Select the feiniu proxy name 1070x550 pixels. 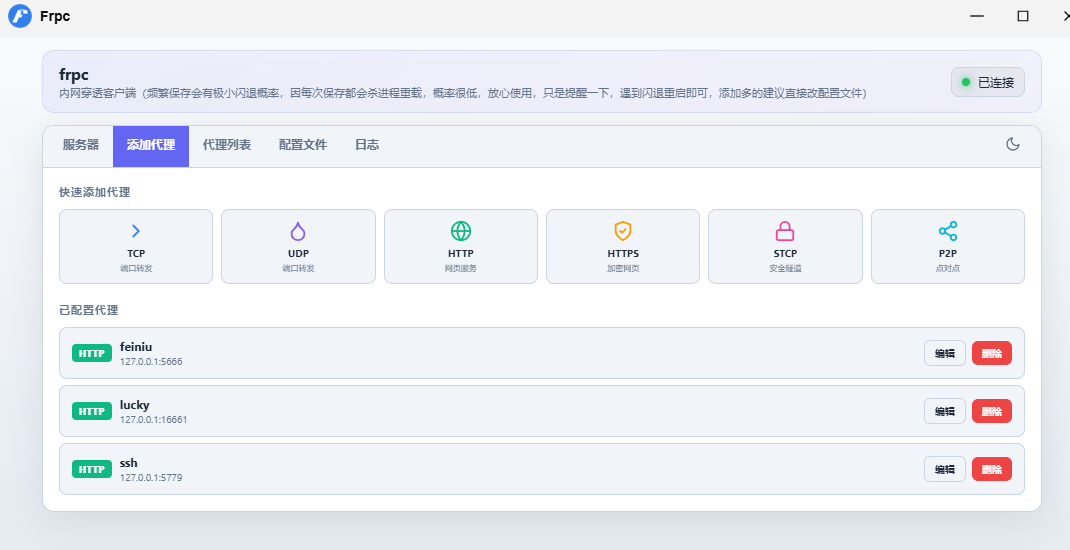tap(136, 347)
